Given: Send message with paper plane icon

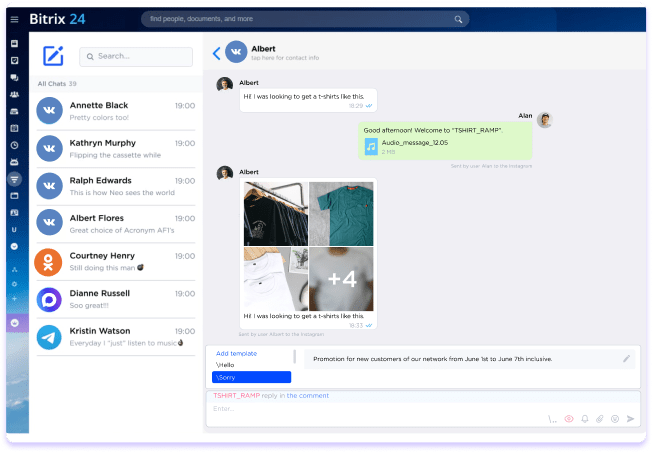Looking at the screenshot, I should click(x=631, y=419).
